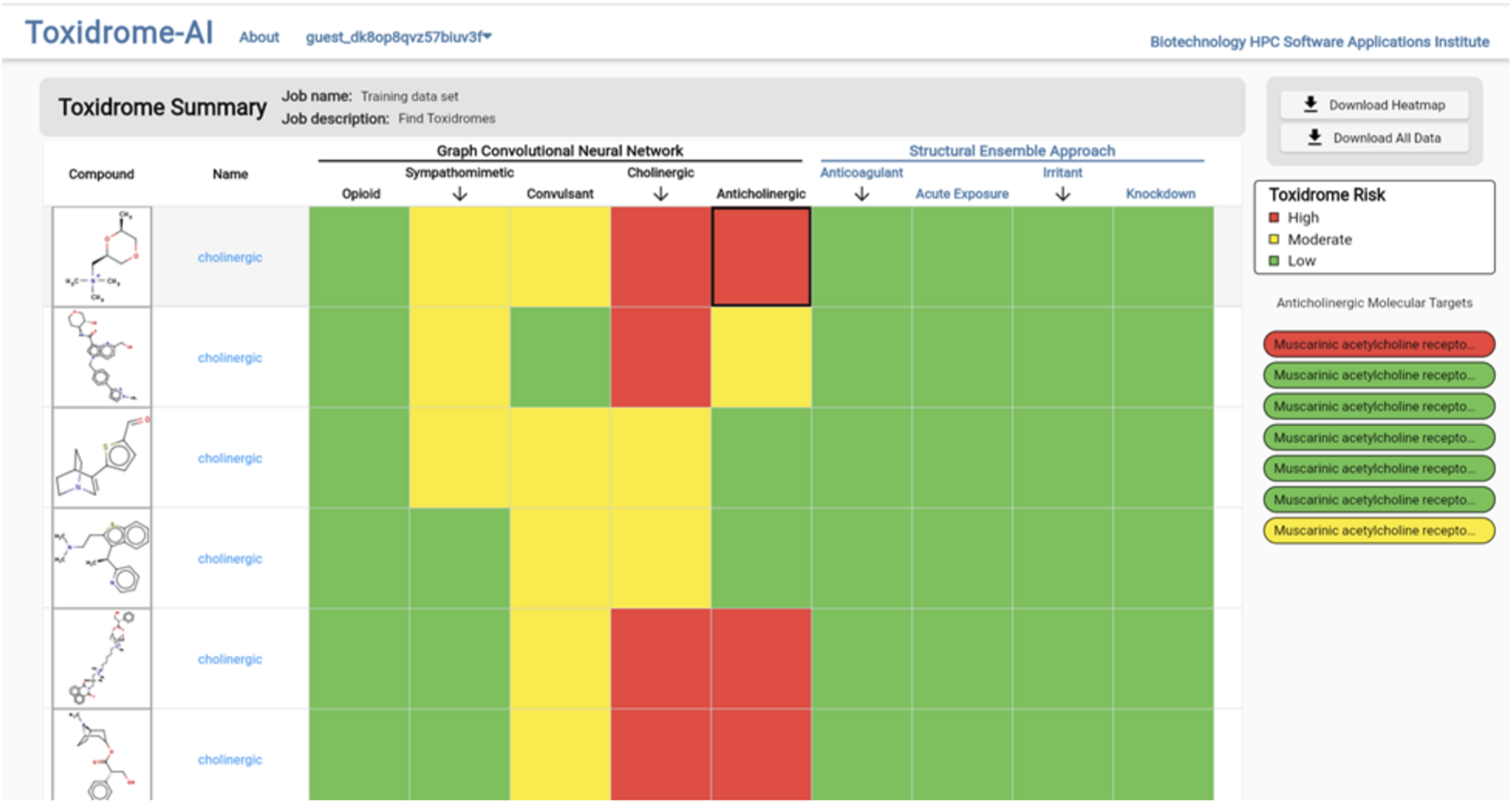Image resolution: width=1512 pixels, height=803 pixels.
Task: Click the first row's red Anticholinergic cell
Action: coord(760,257)
